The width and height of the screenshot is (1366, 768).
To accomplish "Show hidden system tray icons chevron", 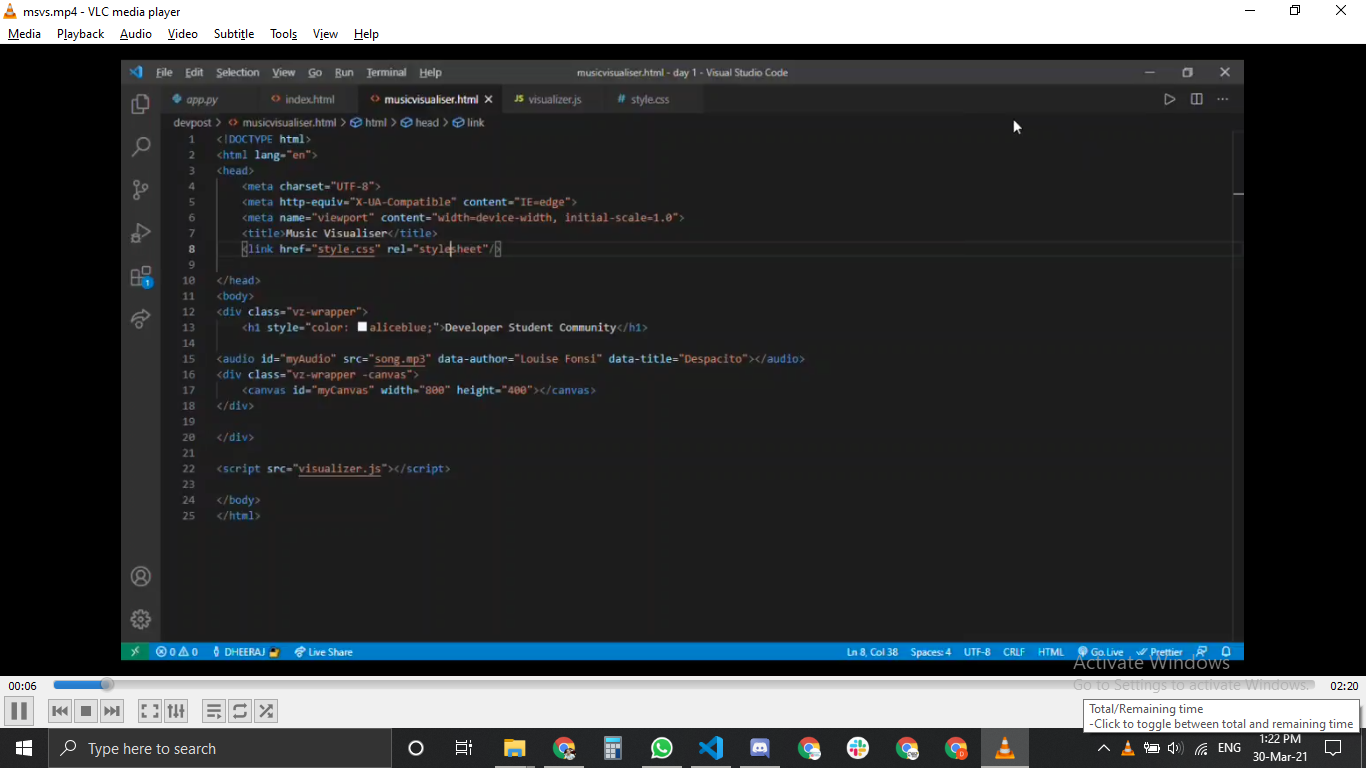I will [x=1103, y=748].
